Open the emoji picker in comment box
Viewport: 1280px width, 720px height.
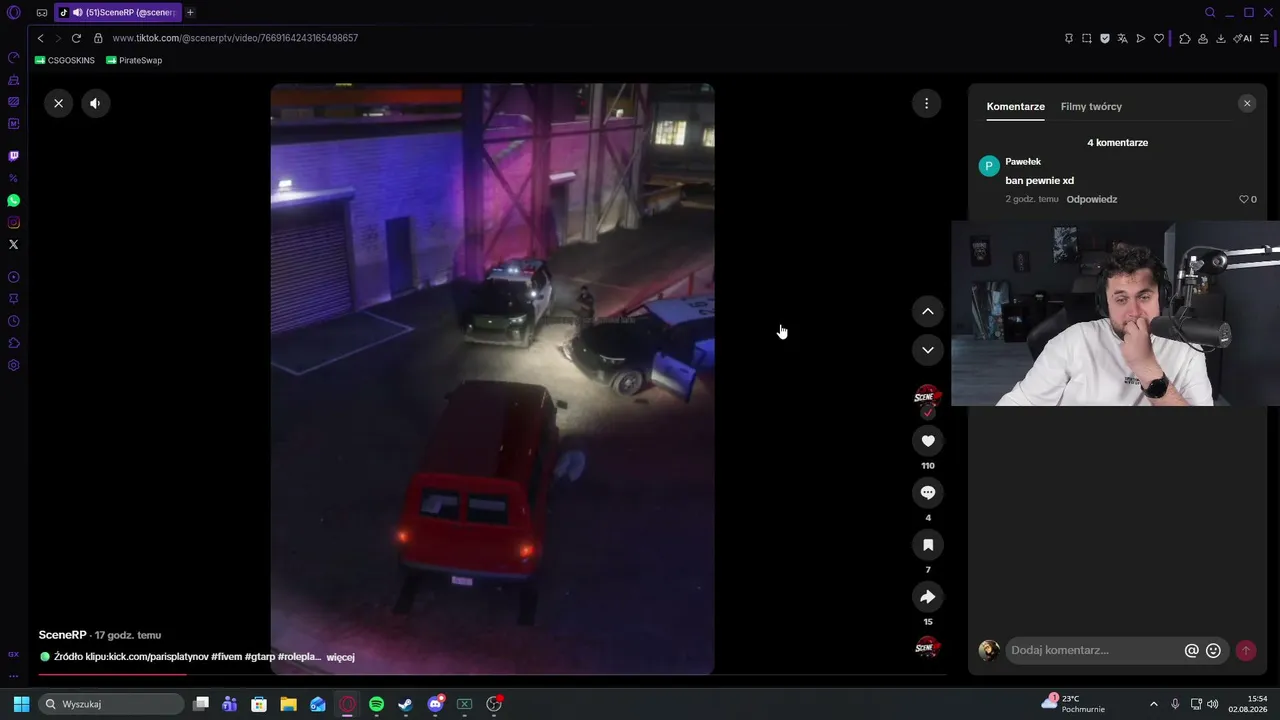(1214, 651)
